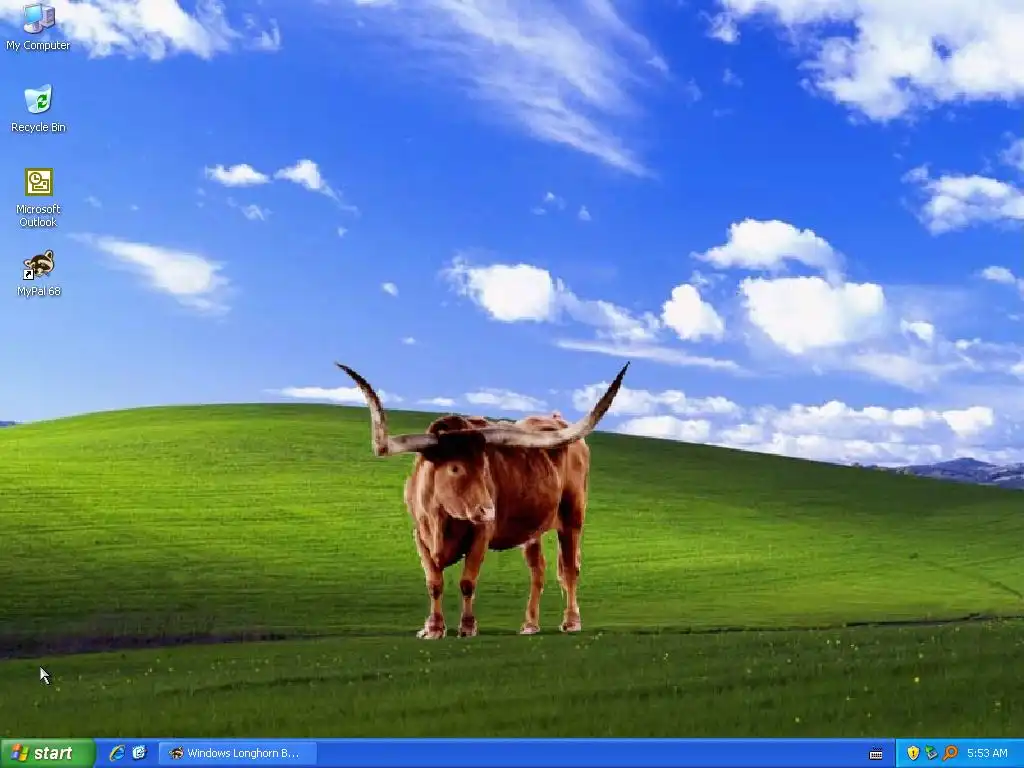Image resolution: width=1024 pixels, height=768 pixels.
Task: Select the My Computer desktop icon
Action: pyautogui.click(x=38, y=26)
